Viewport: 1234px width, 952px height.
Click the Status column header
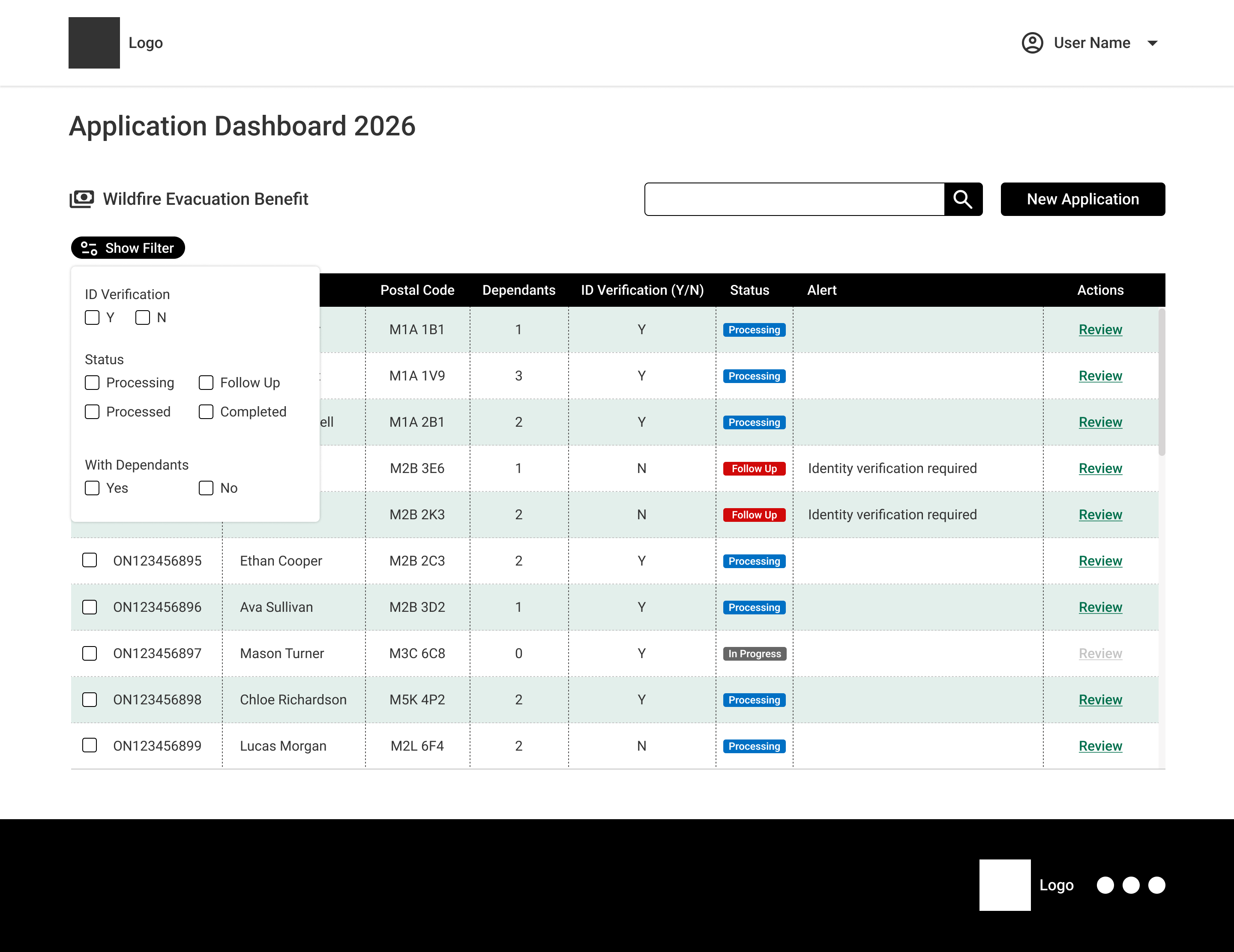point(750,290)
